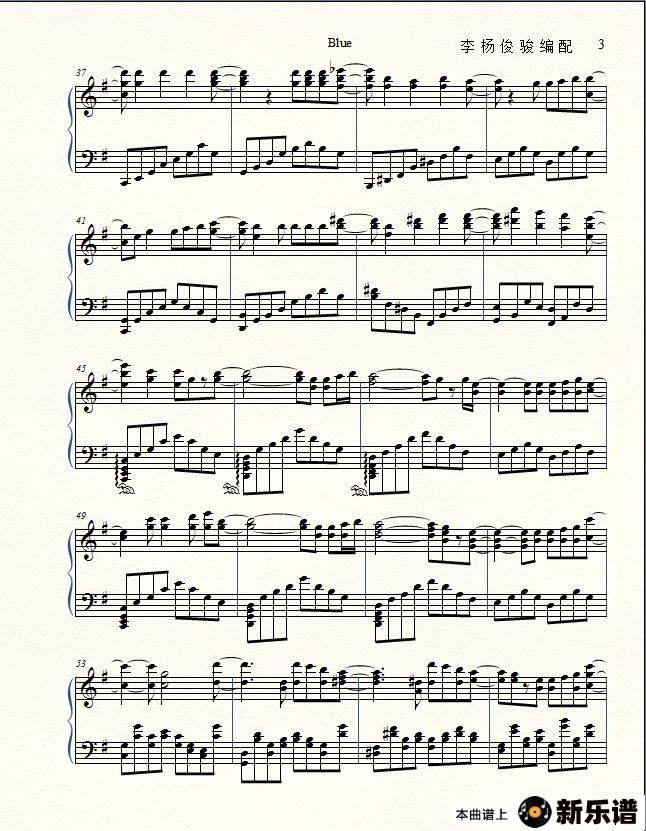Click the 新乐谱 vinyl record logo icon
This screenshot has height=831, width=646.
(x=536, y=811)
